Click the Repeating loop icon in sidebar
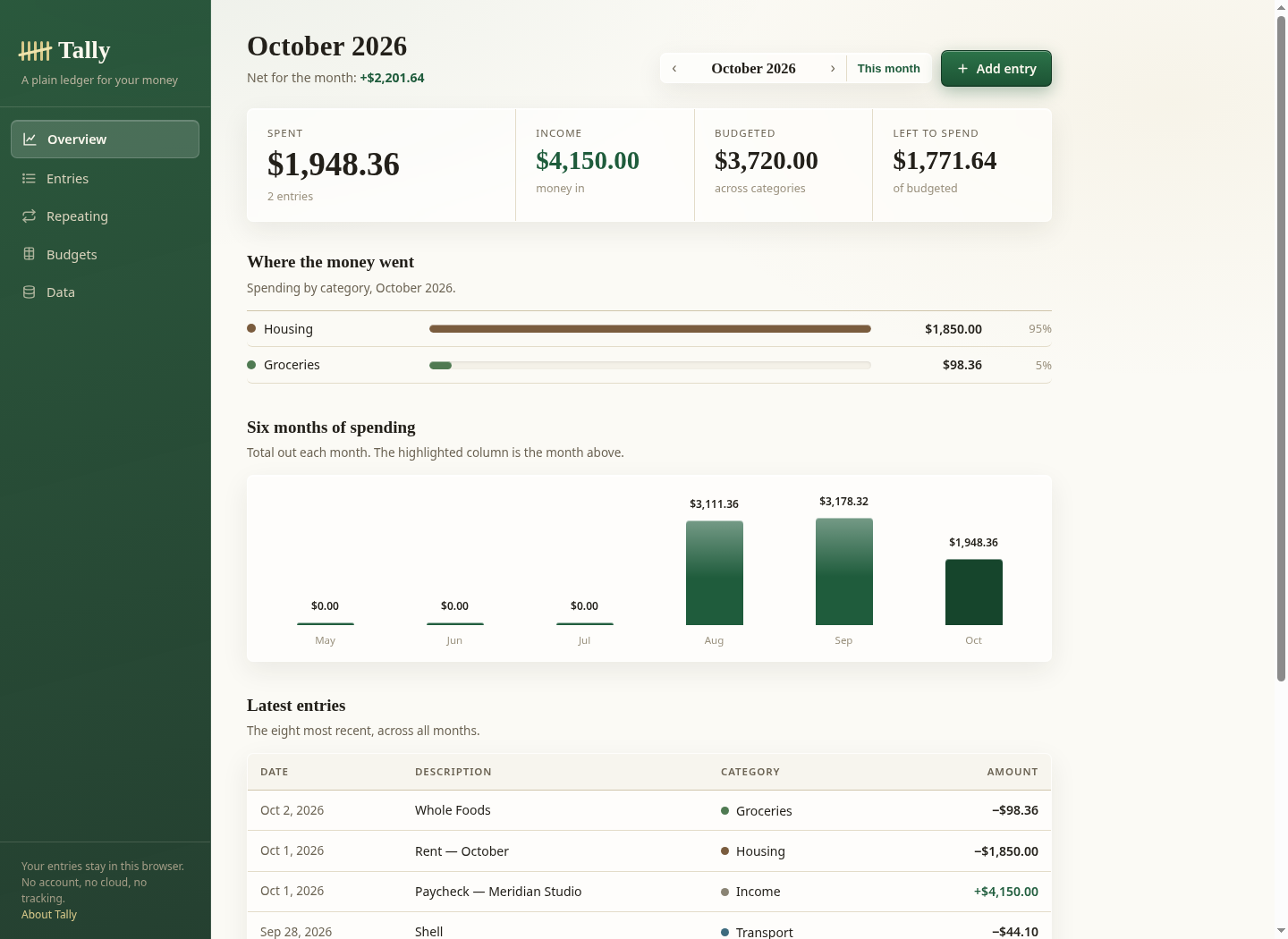 [x=29, y=216]
